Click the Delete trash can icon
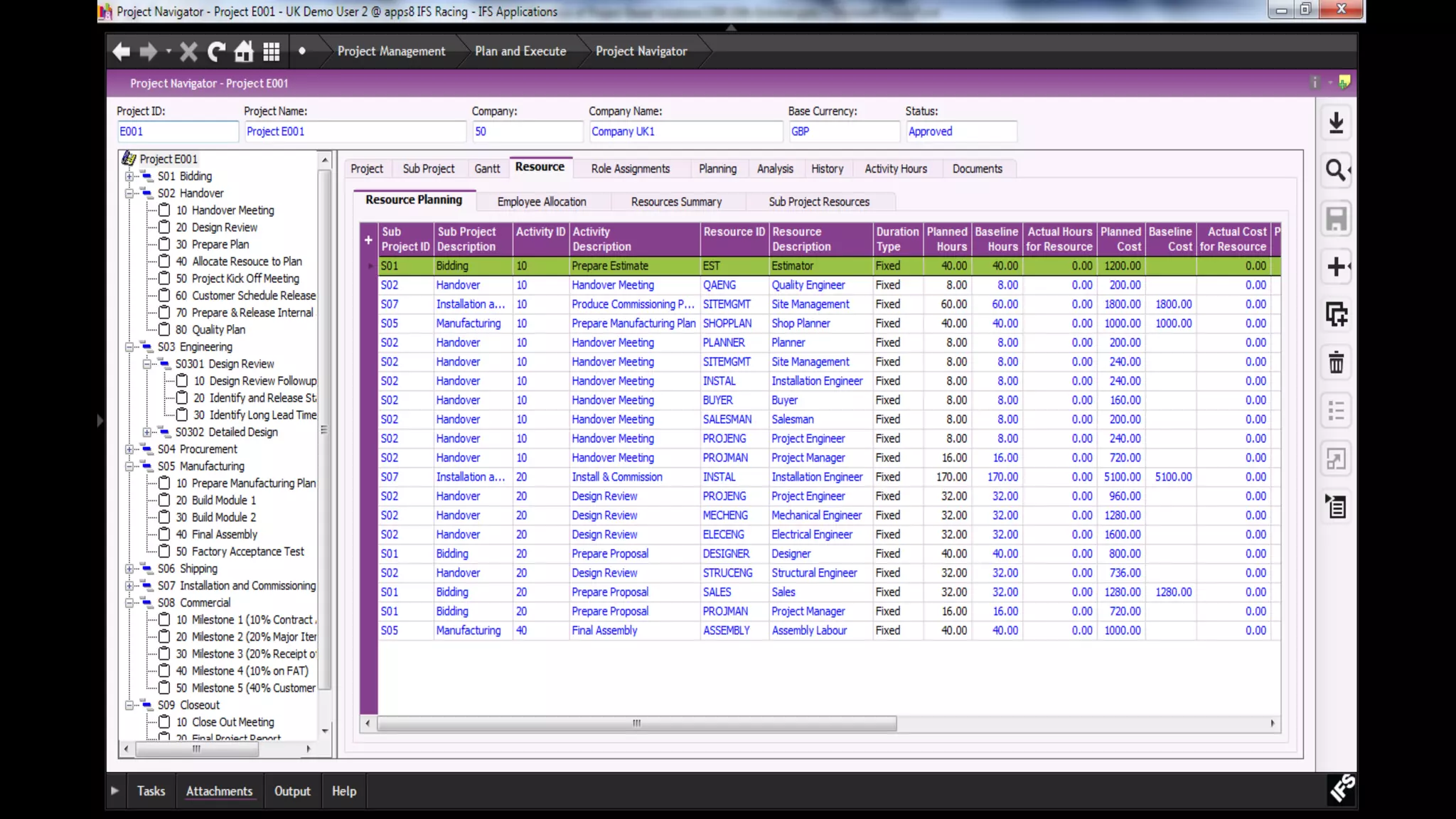 [1336, 363]
